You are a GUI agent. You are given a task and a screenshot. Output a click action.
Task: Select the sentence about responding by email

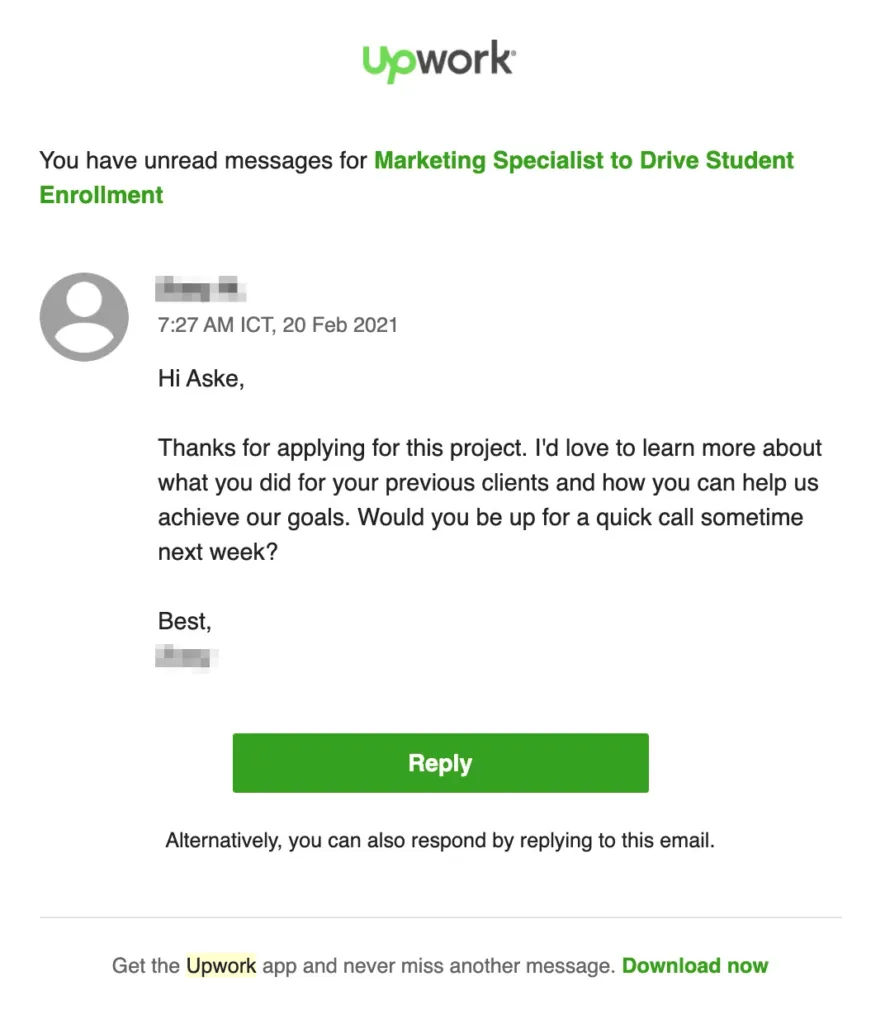coord(440,840)
